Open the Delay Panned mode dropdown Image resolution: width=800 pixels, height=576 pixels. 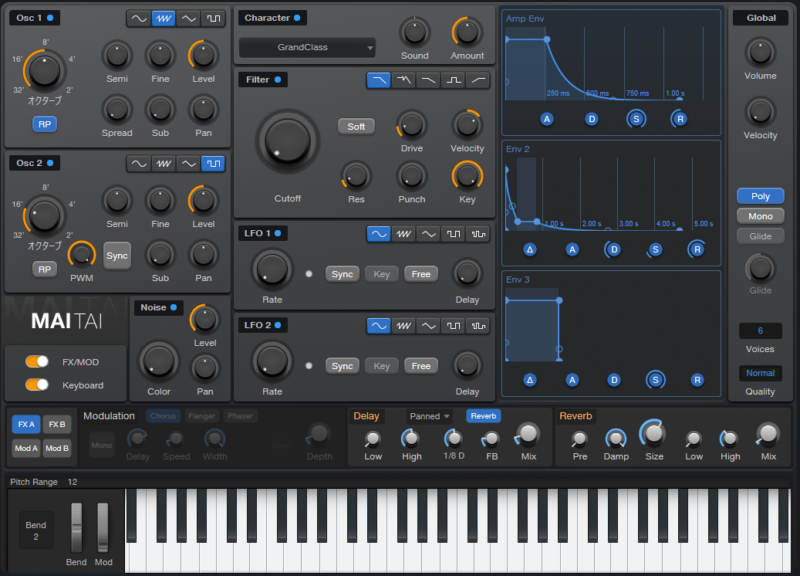pyautogui.click(x=430, y=416)
